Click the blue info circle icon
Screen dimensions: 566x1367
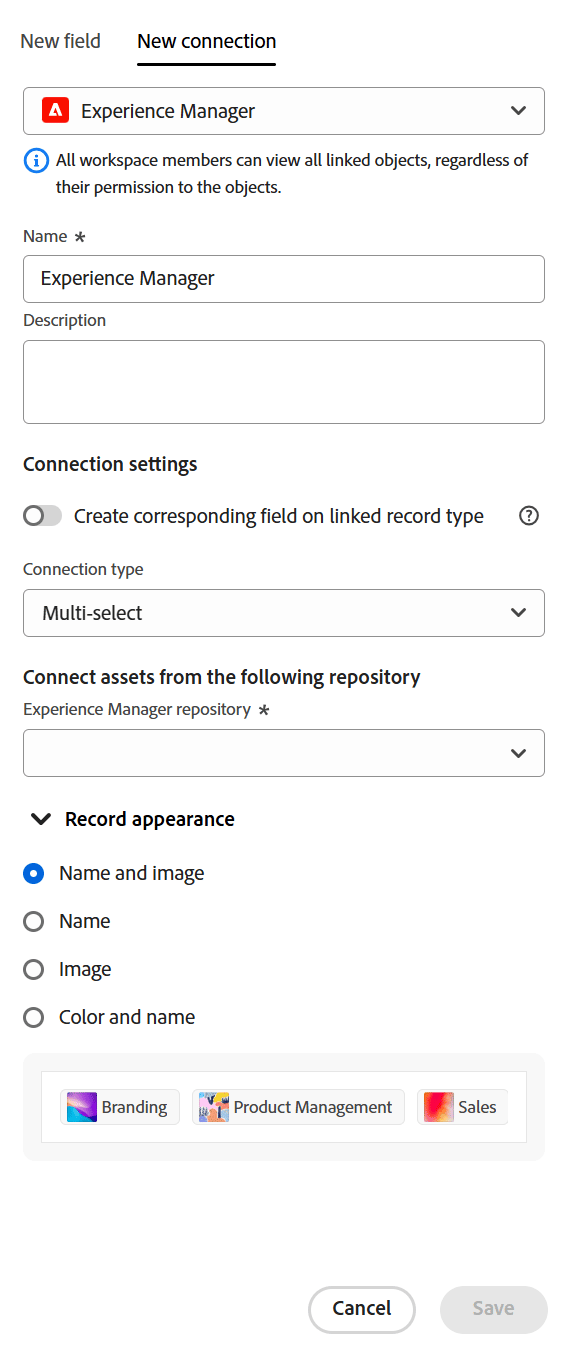point(36,160)
